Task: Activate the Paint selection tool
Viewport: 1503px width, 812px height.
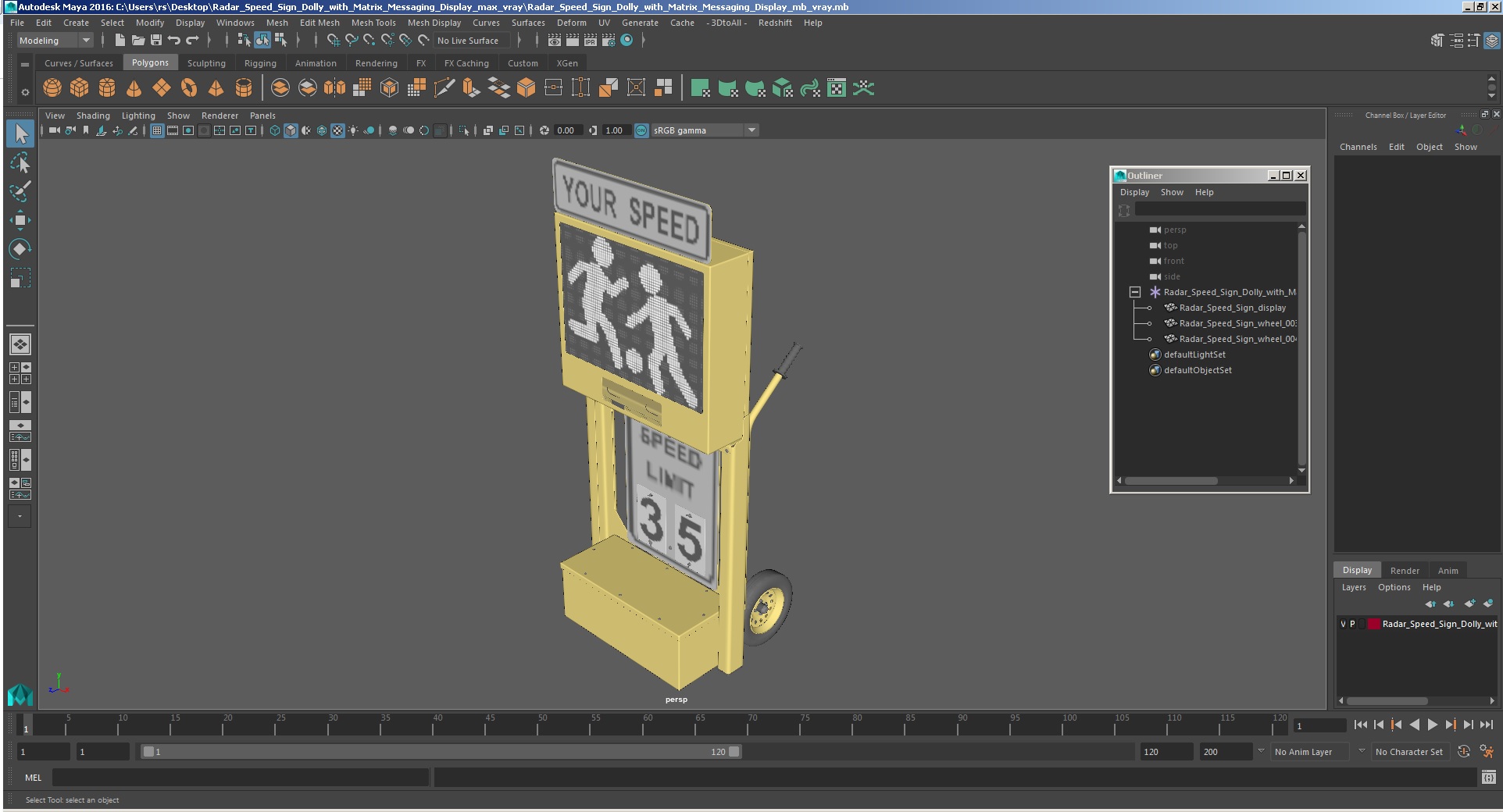Action: point(20,191)
